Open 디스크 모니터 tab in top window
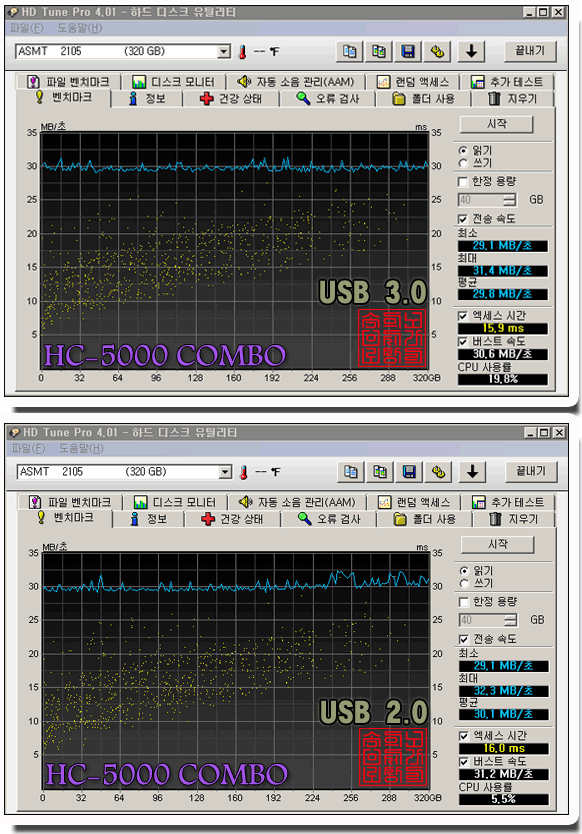Image resolution: width=582 pixels, height=834 pixels. (x=173, y=82)
